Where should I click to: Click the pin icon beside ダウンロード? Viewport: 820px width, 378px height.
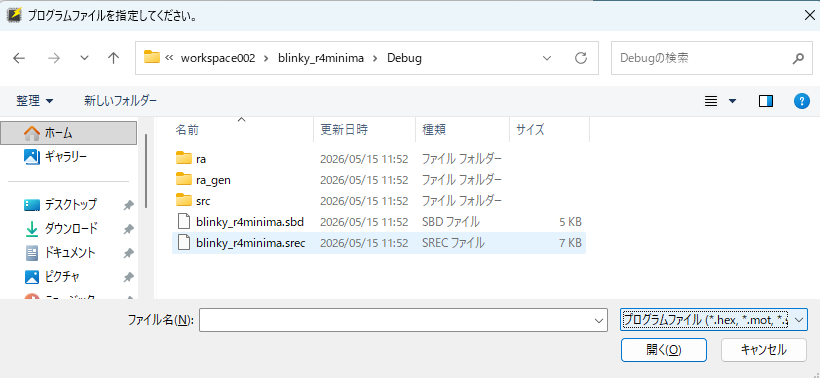pyautogui.click(x=128, y=230)
